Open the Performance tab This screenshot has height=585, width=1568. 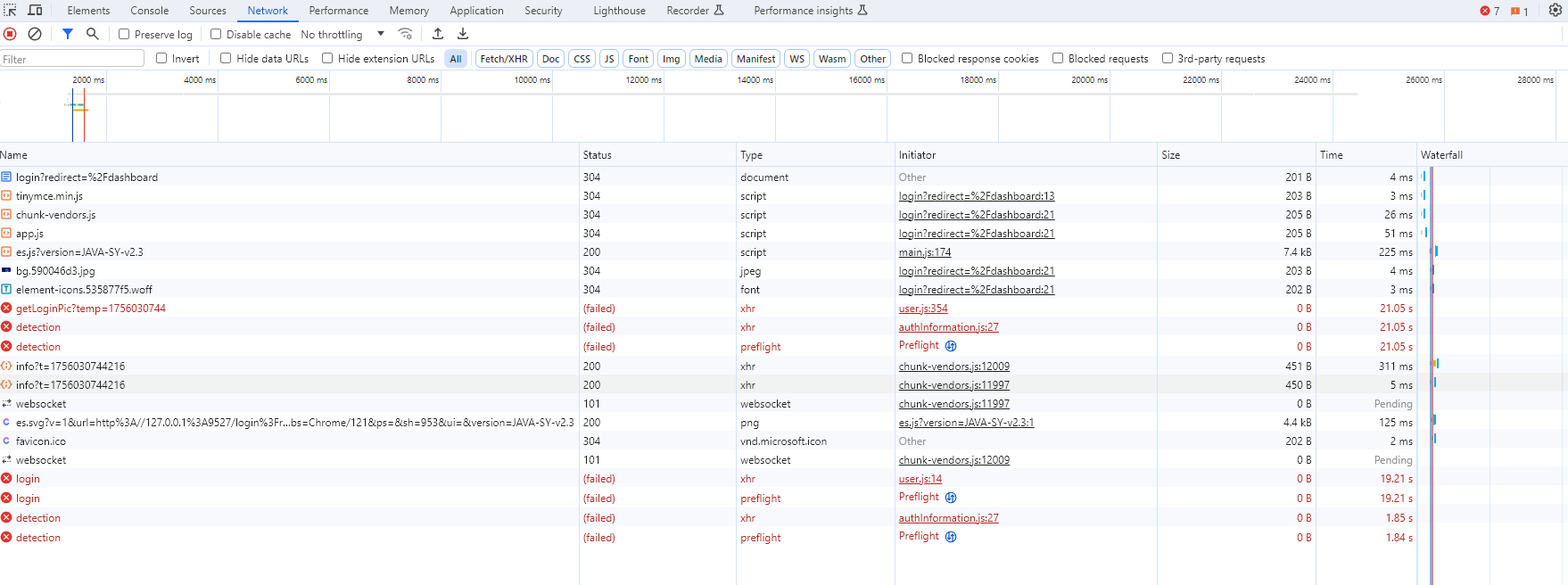(x=339, y=11)
